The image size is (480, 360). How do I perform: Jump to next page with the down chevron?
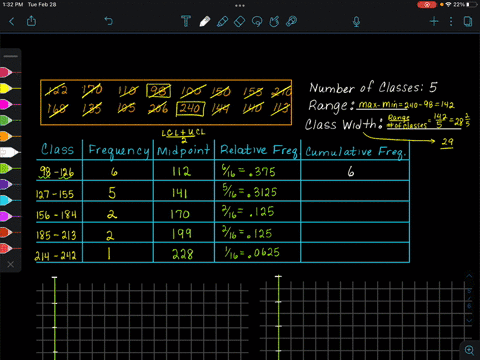pos(469,321)
